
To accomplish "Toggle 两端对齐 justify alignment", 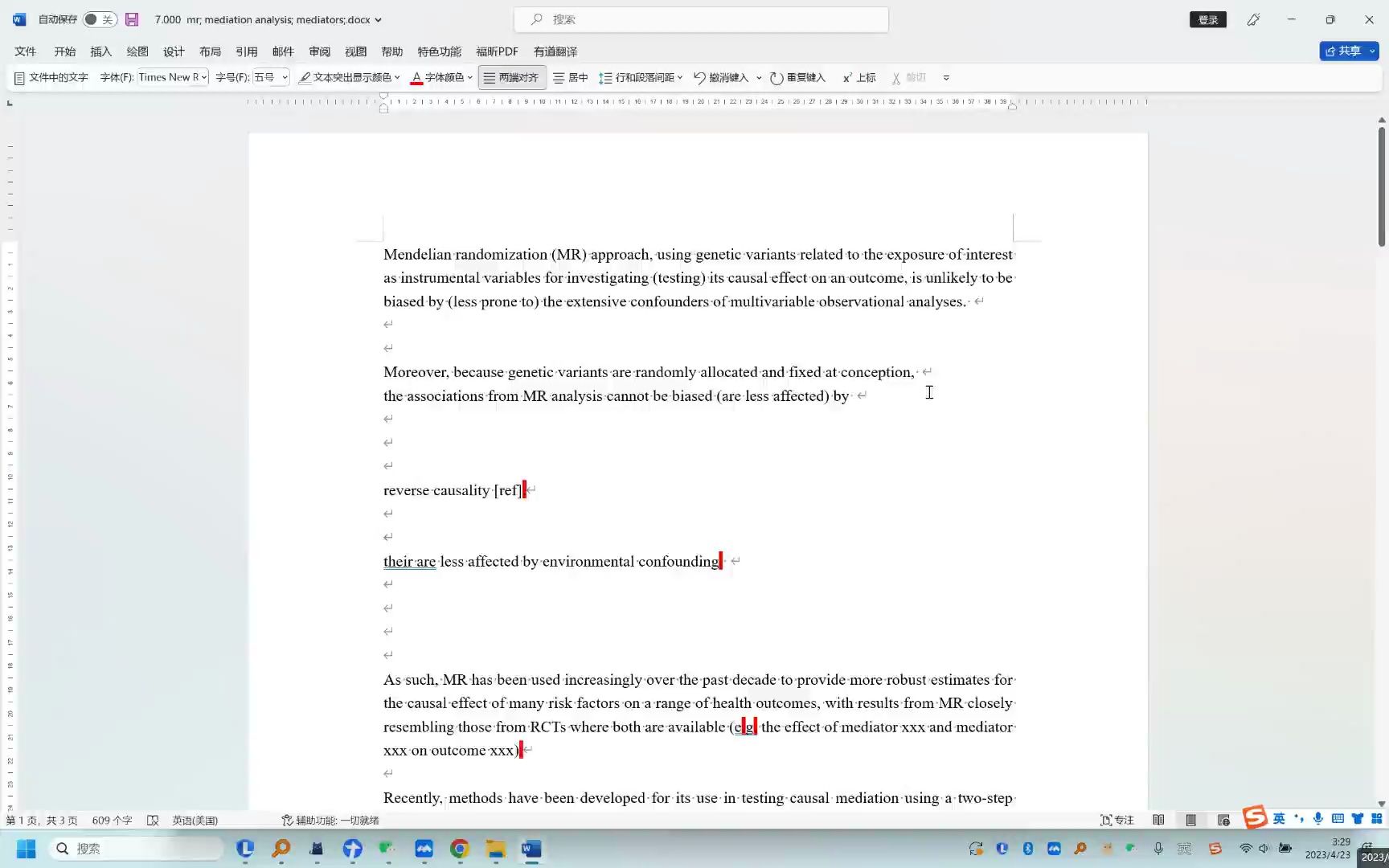I will coord(511,78).
